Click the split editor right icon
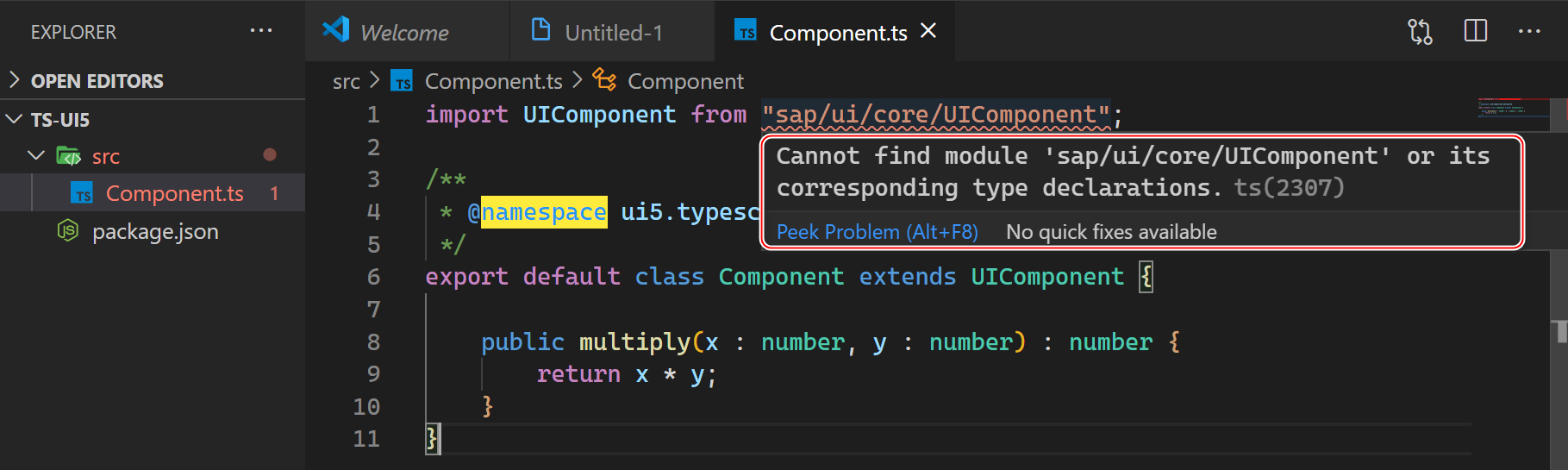Screen dimensions: 1568x470 (1475, 32)
